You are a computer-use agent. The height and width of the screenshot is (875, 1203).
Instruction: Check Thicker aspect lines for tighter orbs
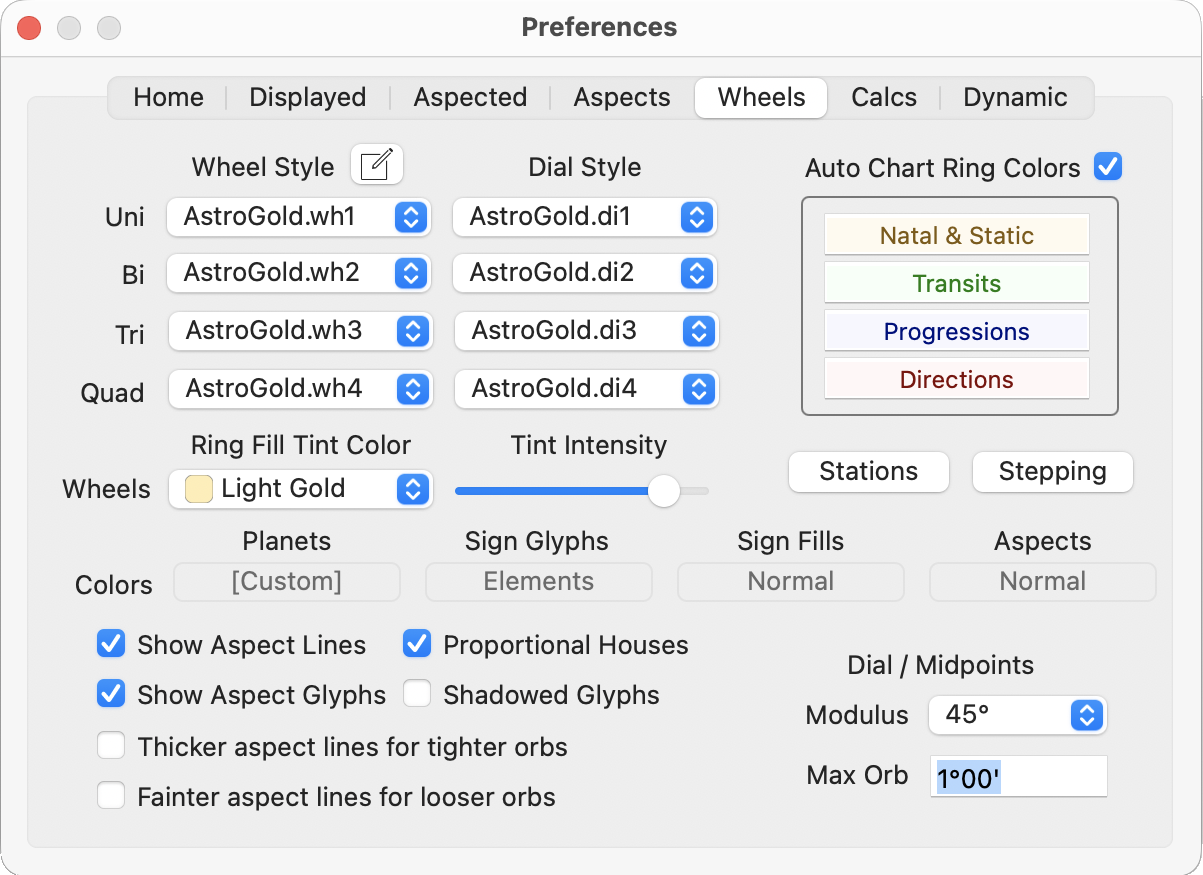pyautogui.click(x=111, y=745)
